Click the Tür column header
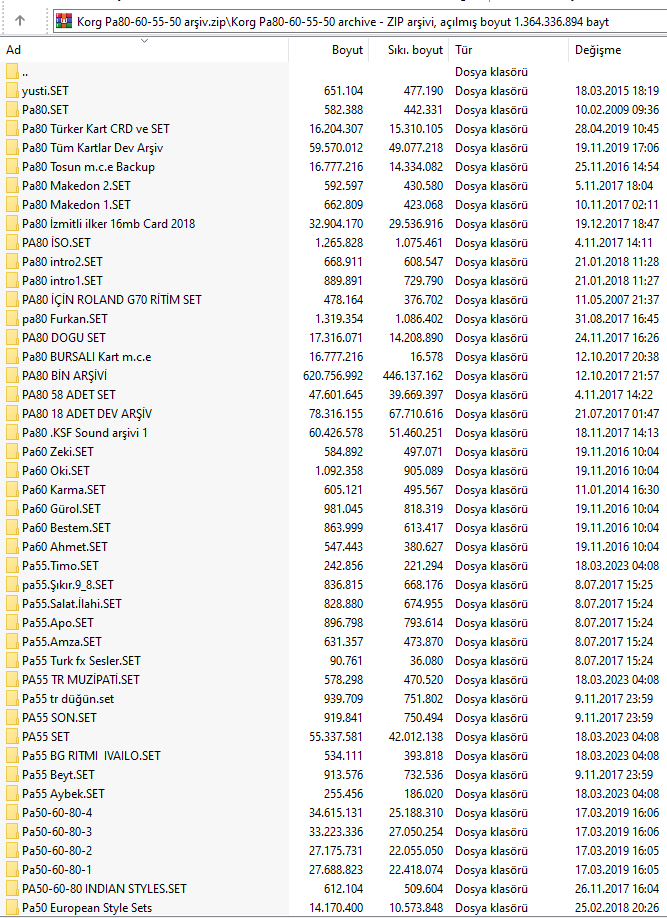 click(x=464, y=49)
